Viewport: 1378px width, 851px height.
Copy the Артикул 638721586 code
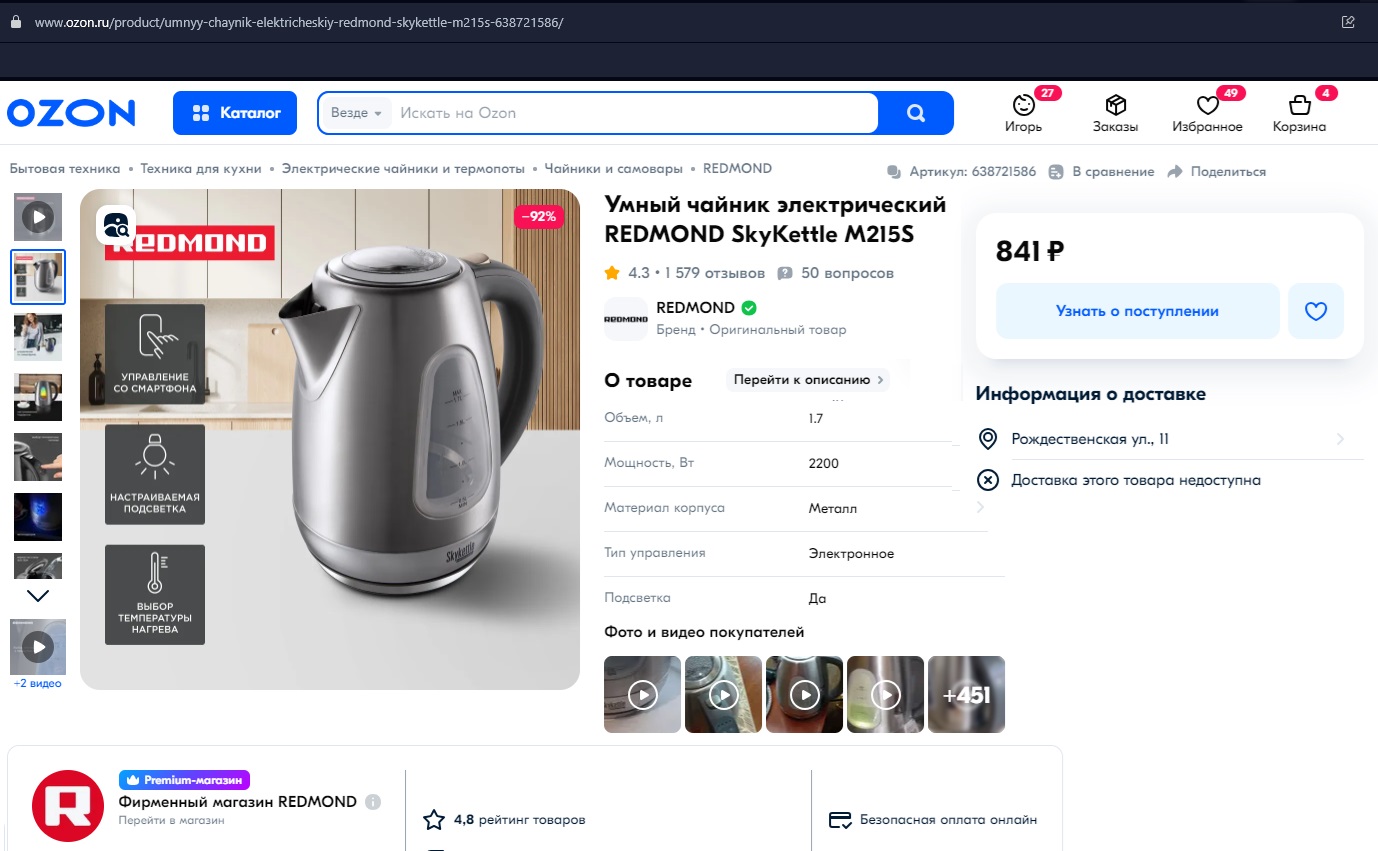click(x=962, y=172)
